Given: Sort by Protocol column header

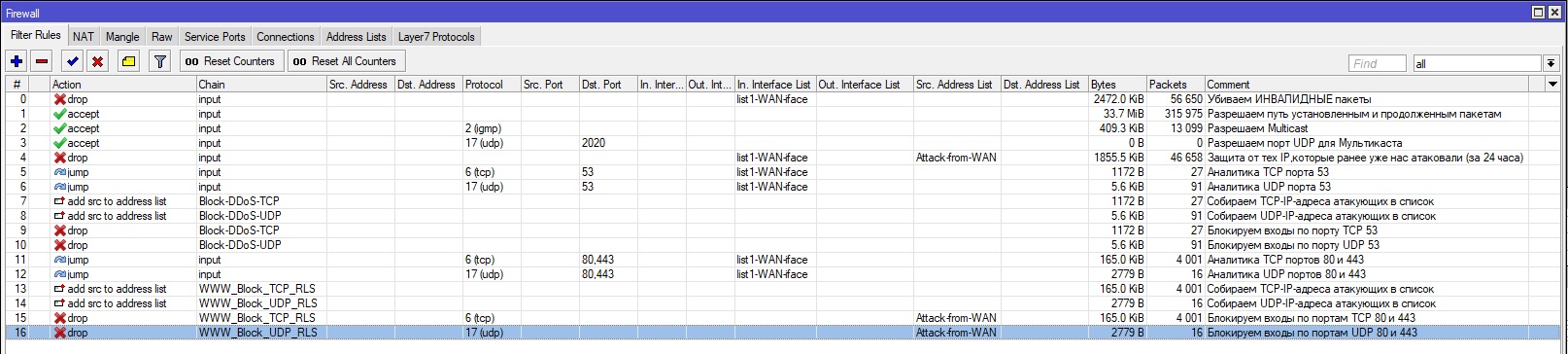Looking at the screenshot, I should [x=492, y=85].
